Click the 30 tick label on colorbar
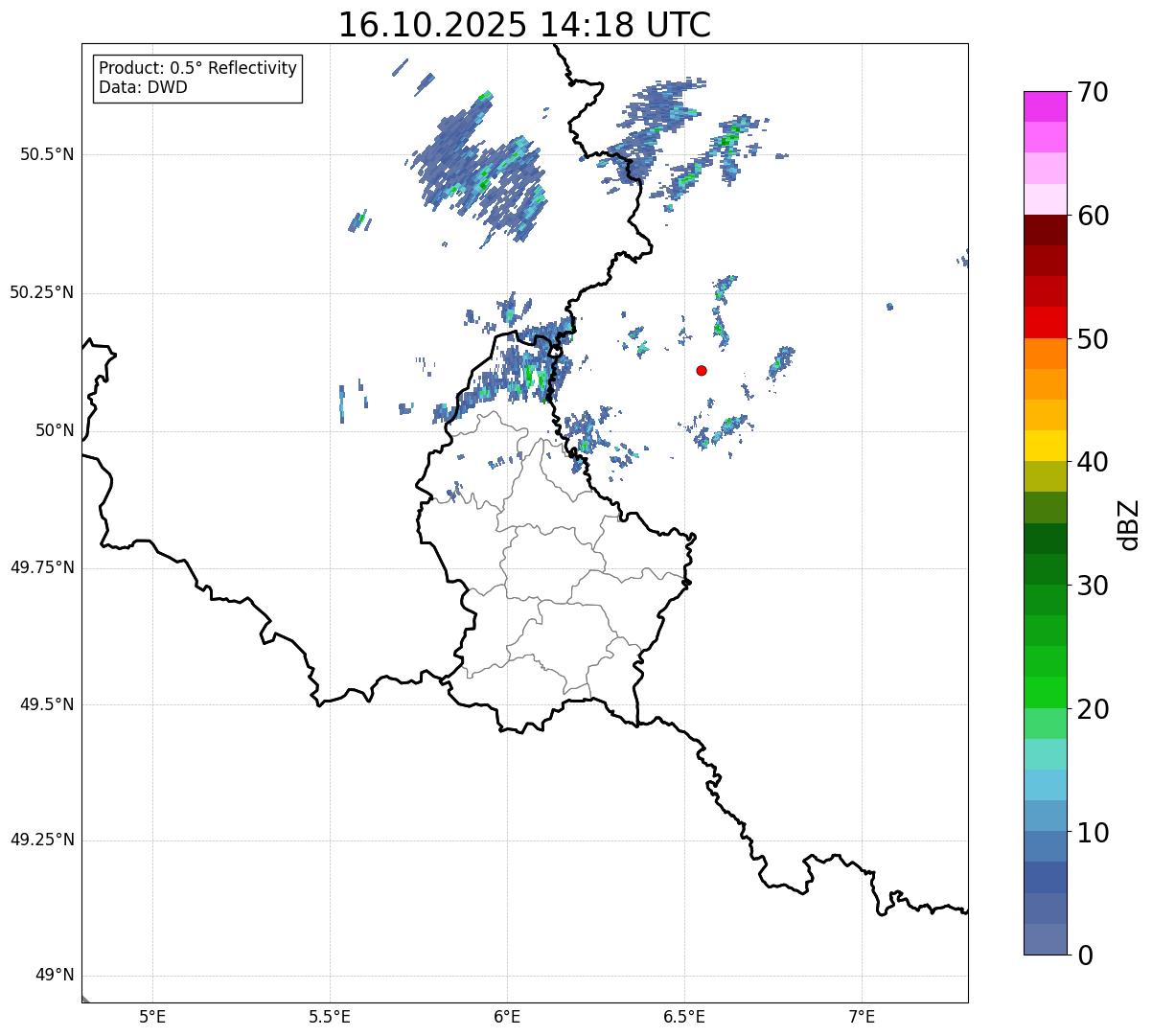 [x=1093, y=586]
